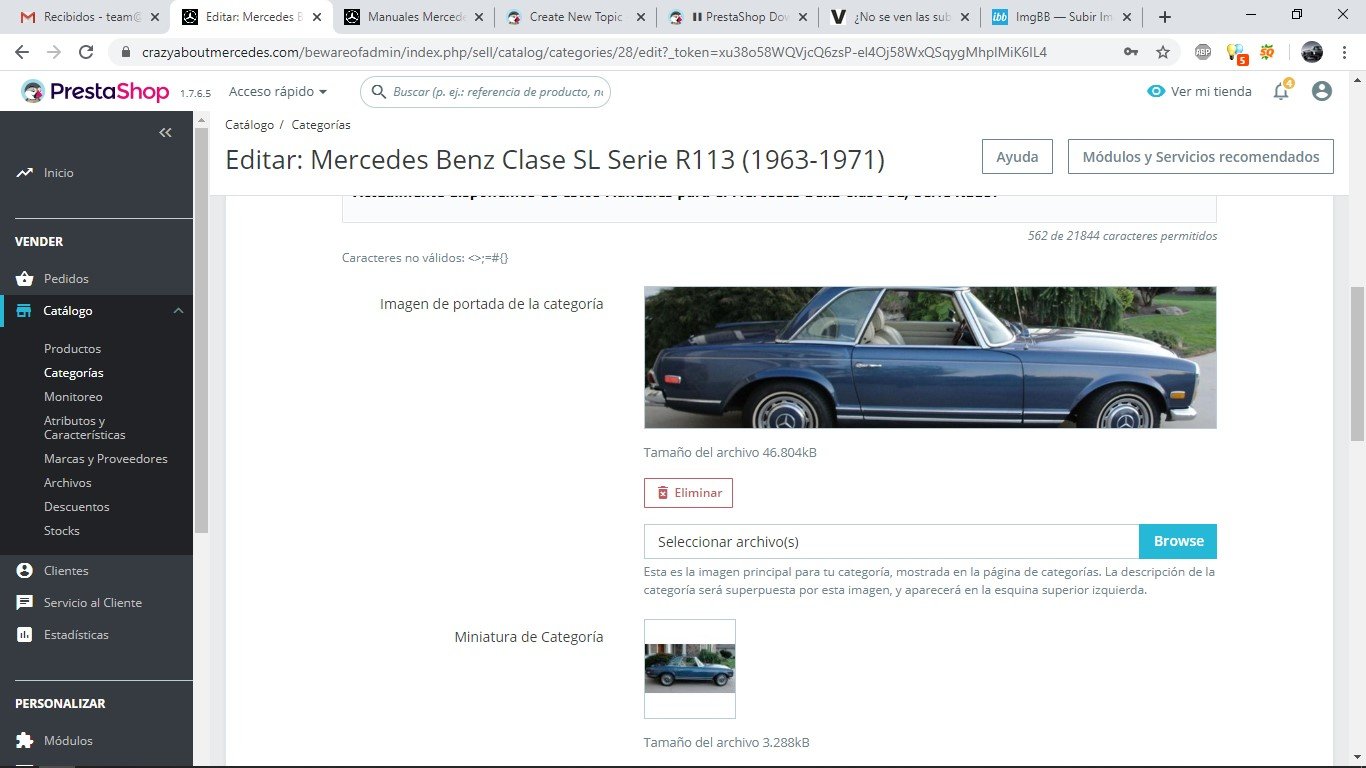
Task: Click the eye icon next to Ver mi tienda
Action: click(1156, 91)
